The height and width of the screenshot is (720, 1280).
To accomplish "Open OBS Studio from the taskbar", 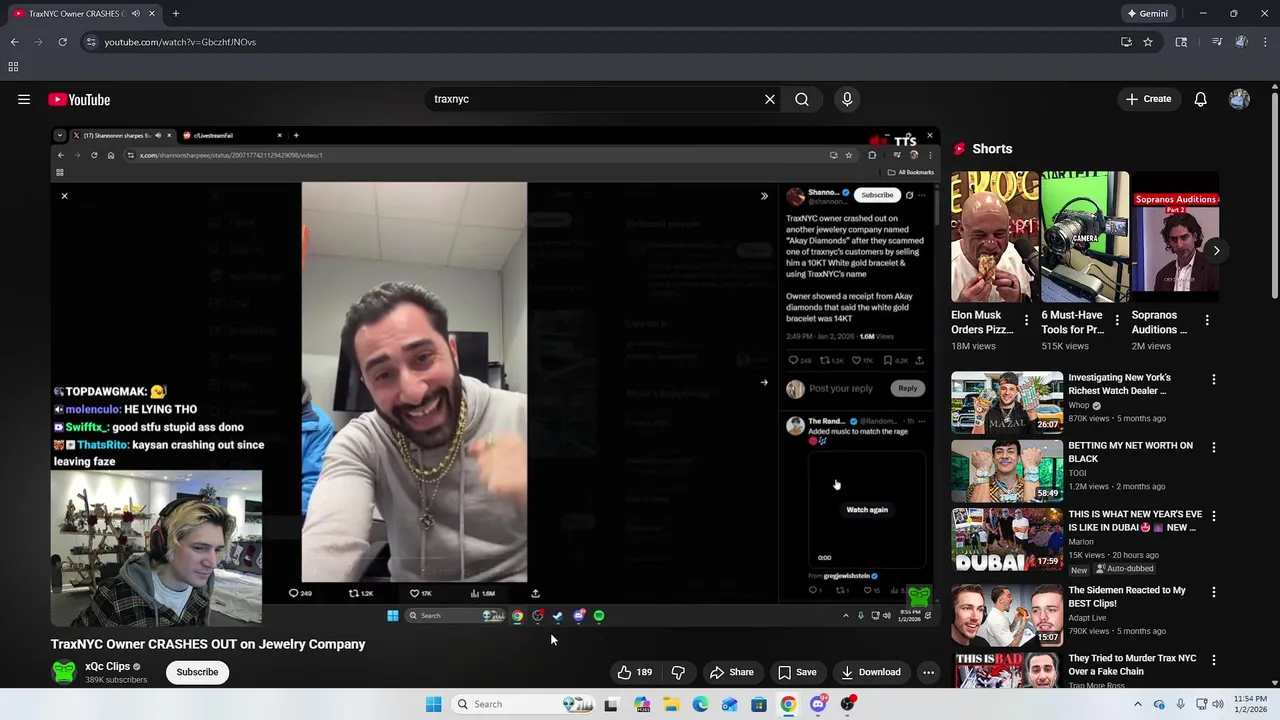I will (848, 704).
